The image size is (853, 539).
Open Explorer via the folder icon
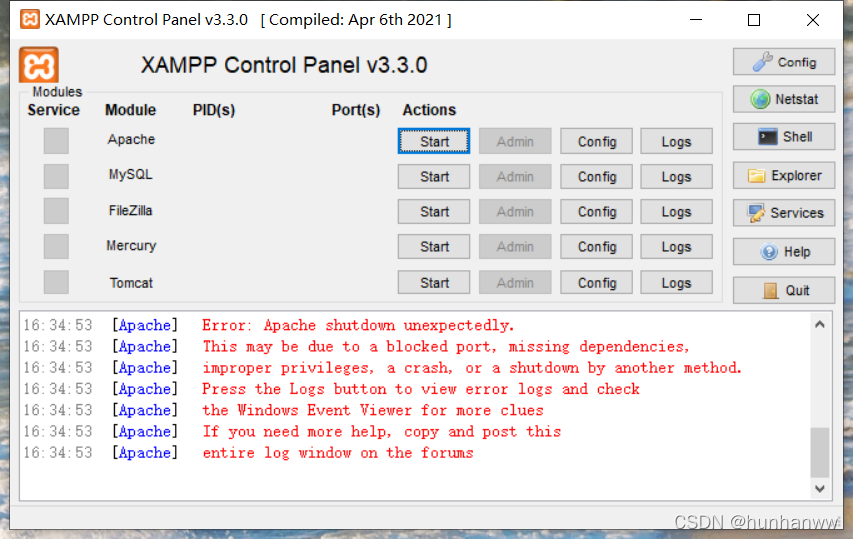(756, 175)
